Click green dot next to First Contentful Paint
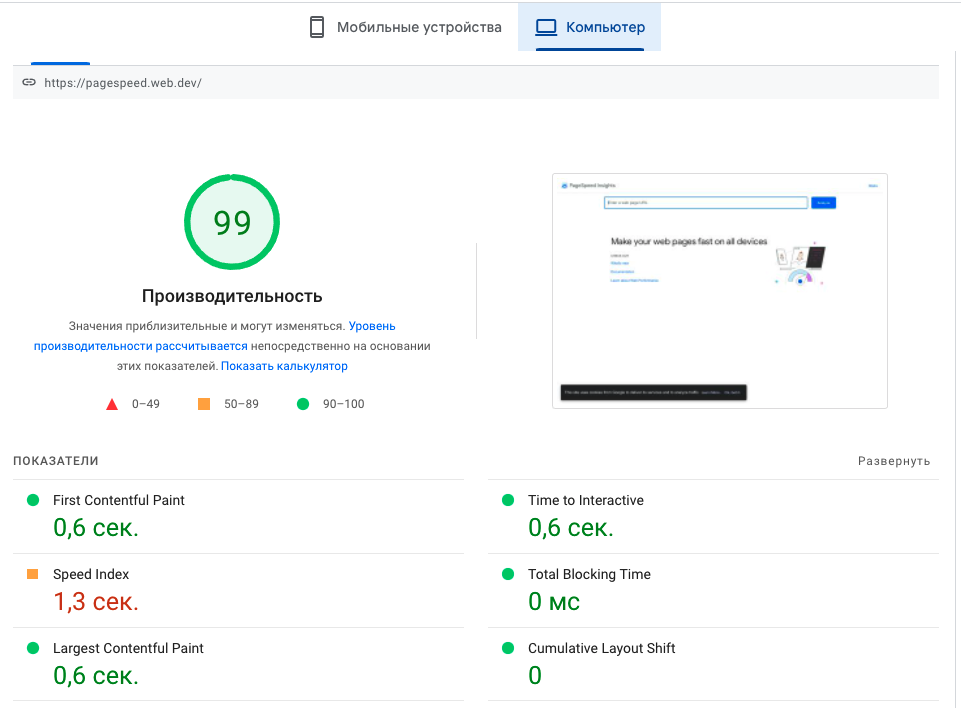This screenshot has width=961, height=708. pos(32,500)
